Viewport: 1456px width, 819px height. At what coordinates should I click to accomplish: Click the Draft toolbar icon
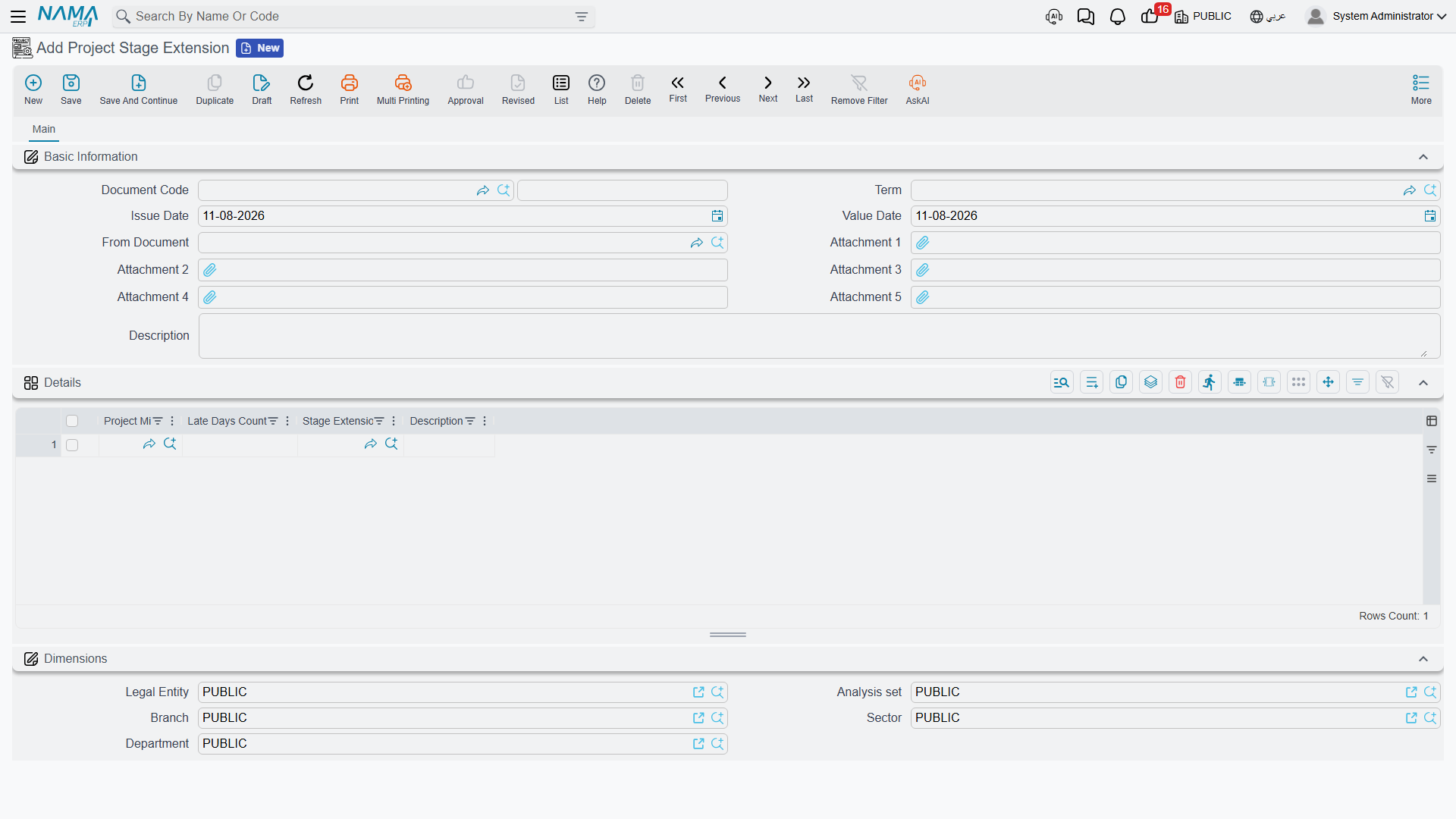(x=262, y=89)
